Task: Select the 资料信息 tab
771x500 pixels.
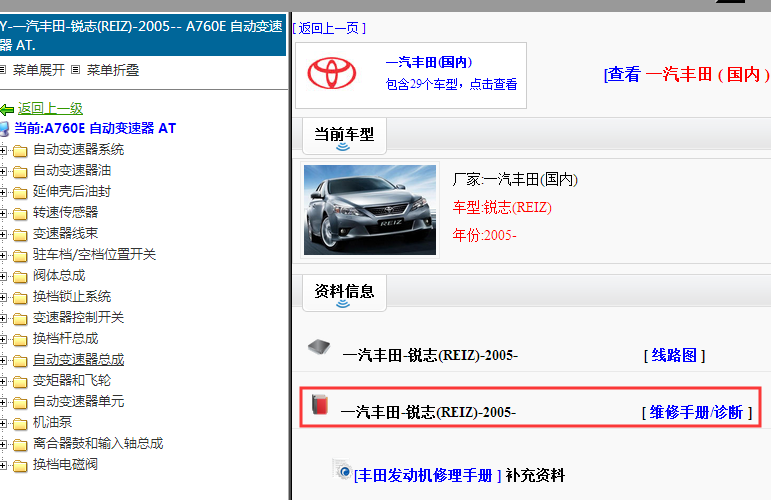Action: click(x=344, y=293)
